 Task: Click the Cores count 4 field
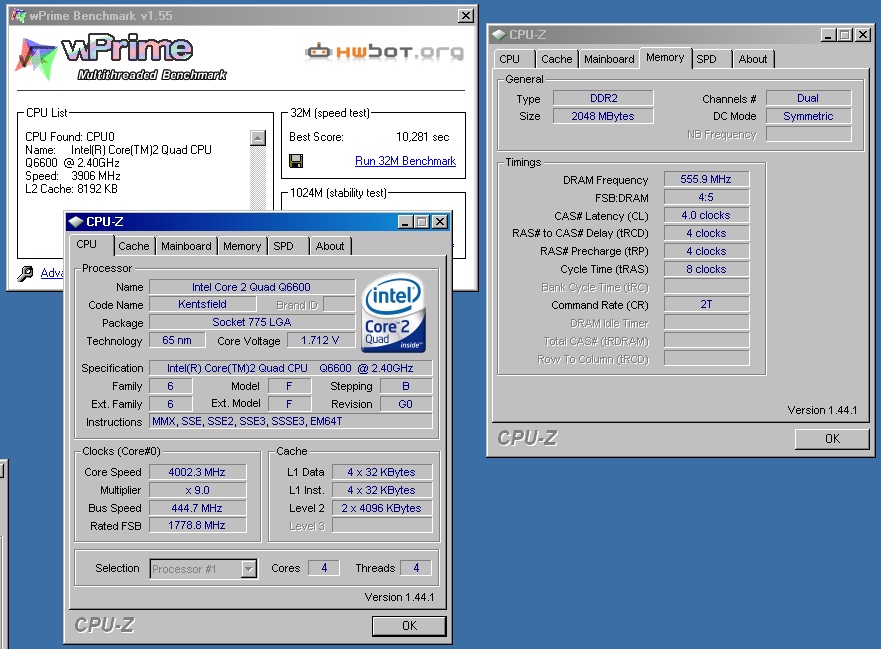[324, 568]
